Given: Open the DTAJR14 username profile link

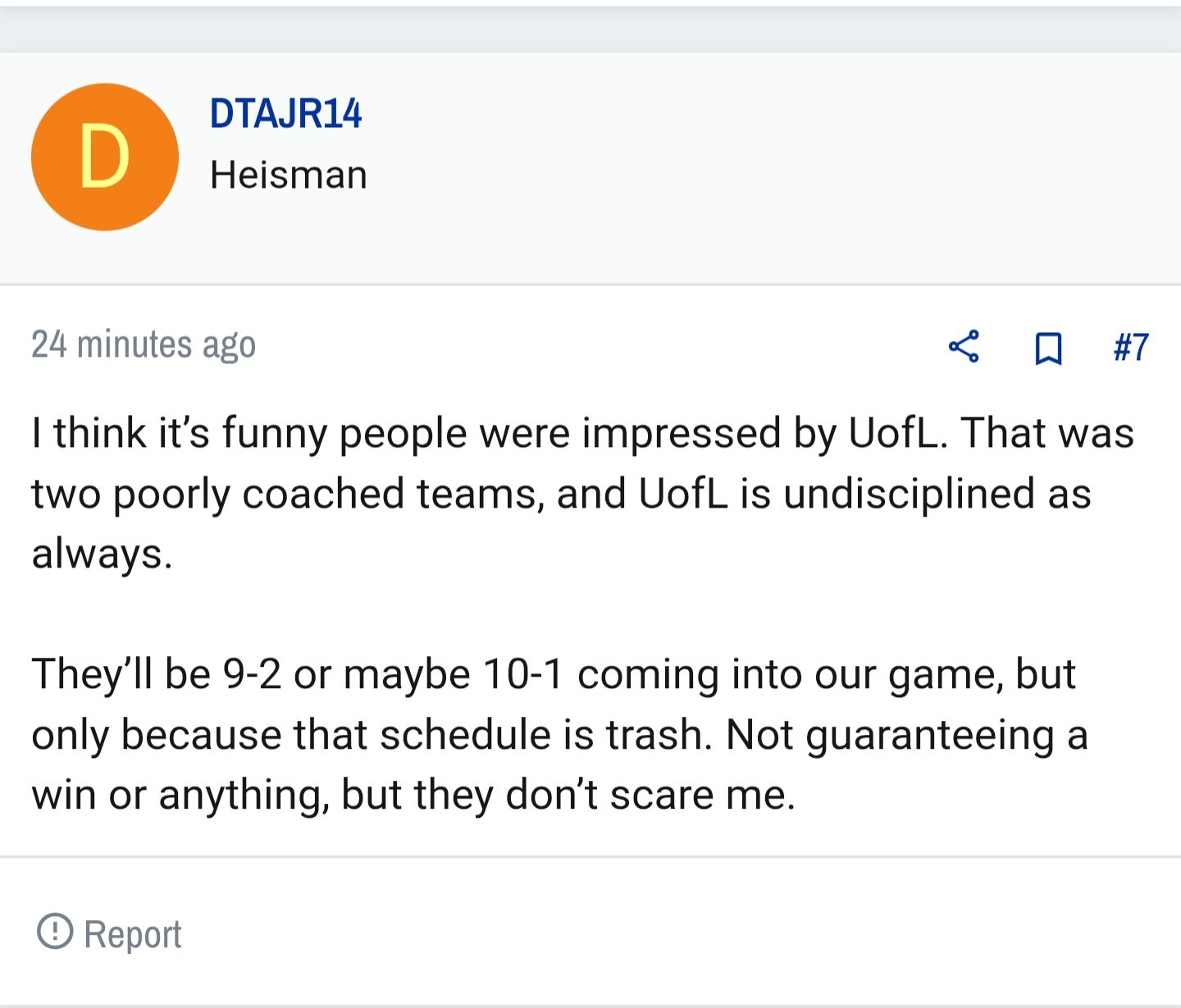Looking at the screenshot, I should click(285, 113).
